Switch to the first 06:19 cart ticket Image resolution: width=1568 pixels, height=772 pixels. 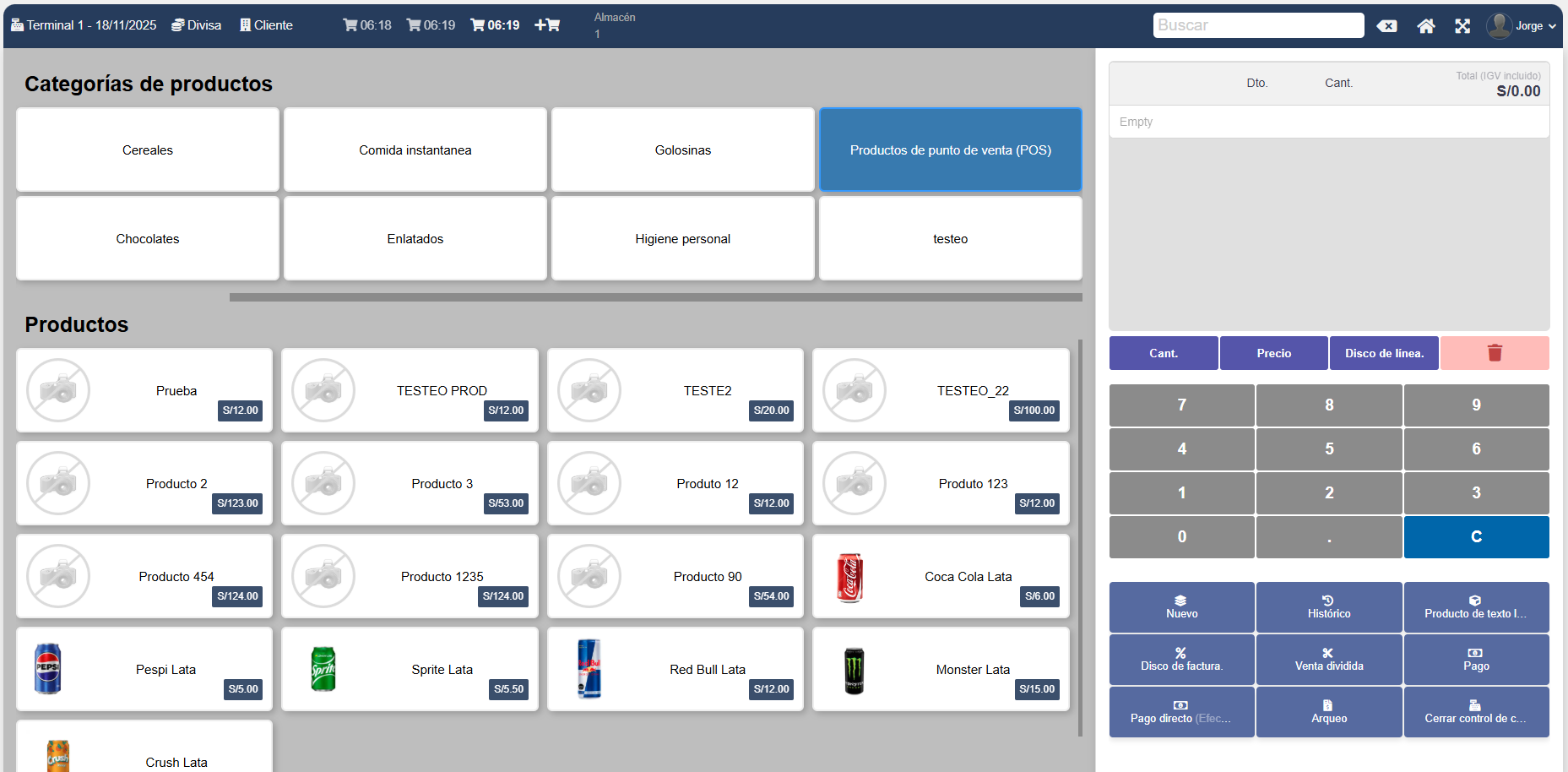click(x=431, y=25)
